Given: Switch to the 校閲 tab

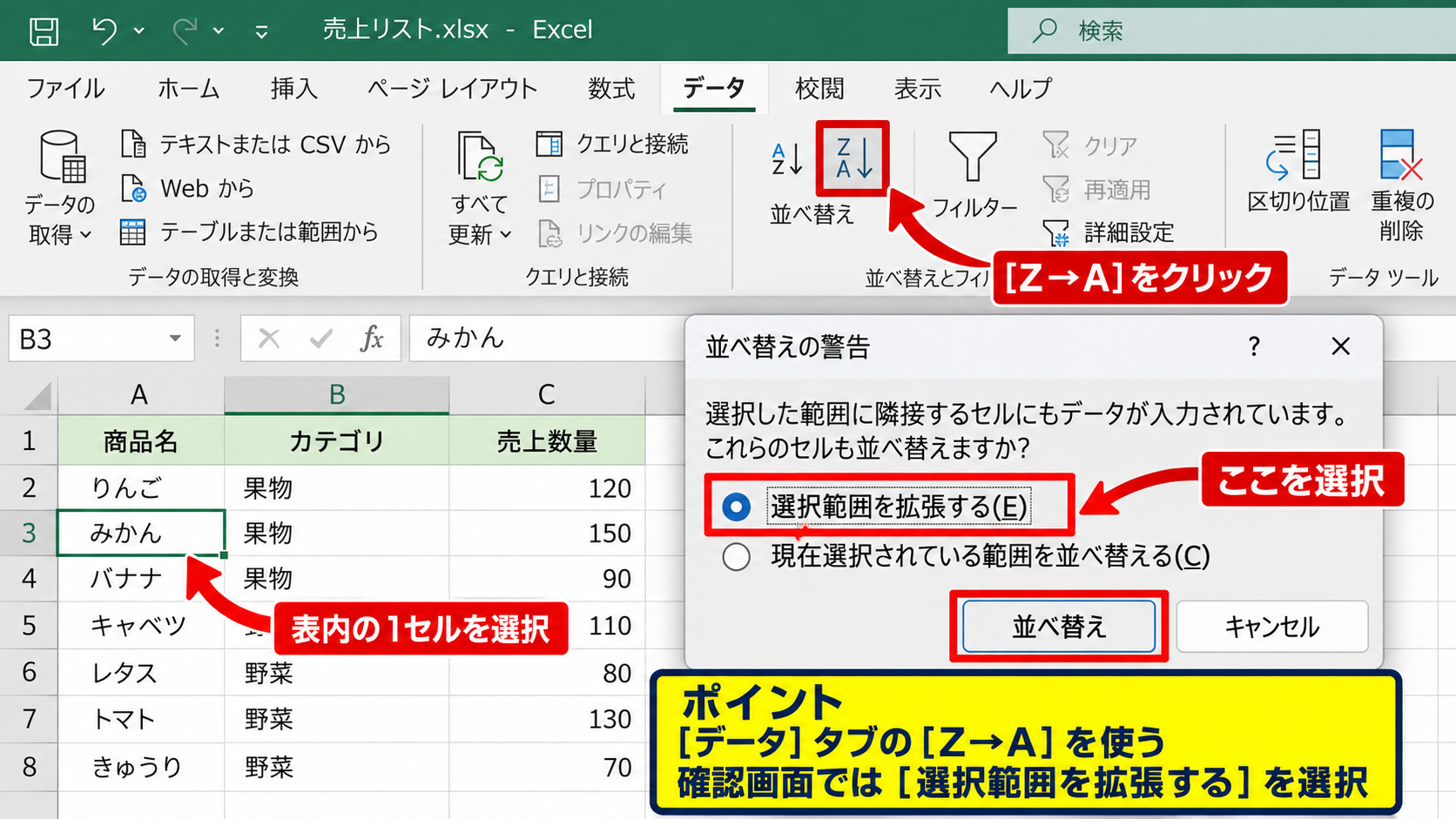Looking at the screenshot, I should [819, 88].
